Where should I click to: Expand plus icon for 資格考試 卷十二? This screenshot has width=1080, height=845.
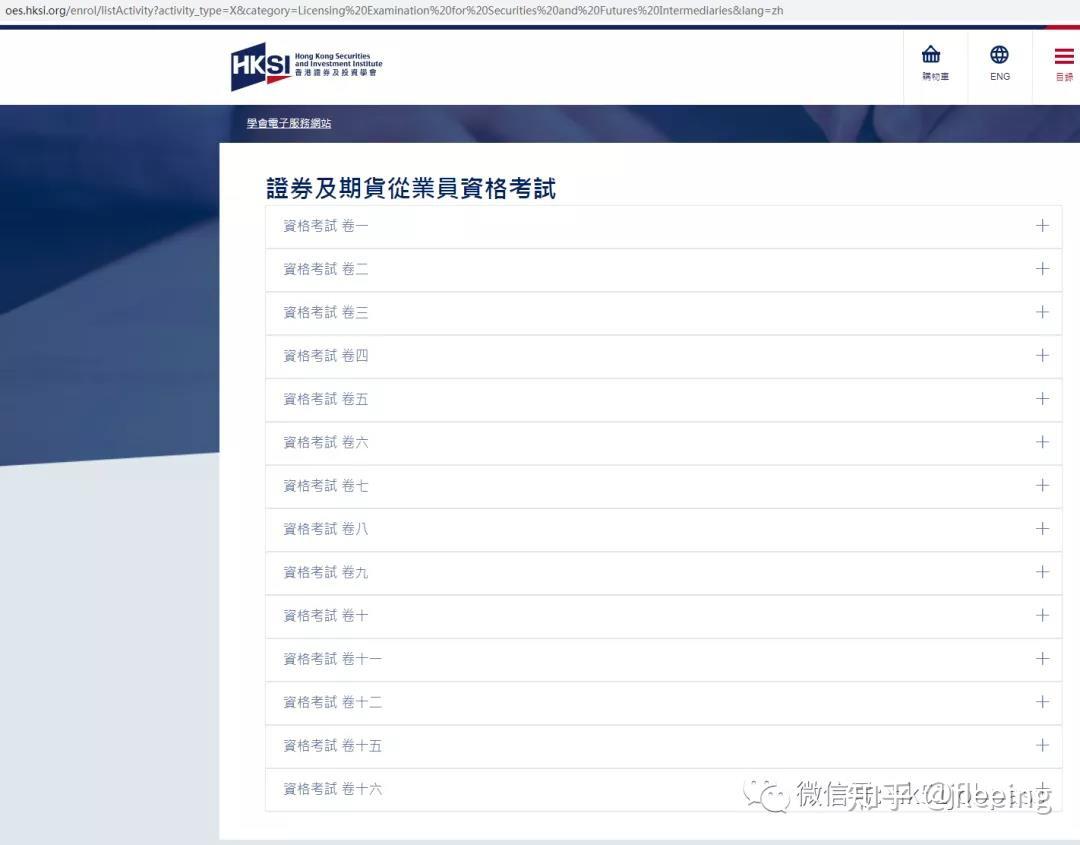click(1042, 702)
